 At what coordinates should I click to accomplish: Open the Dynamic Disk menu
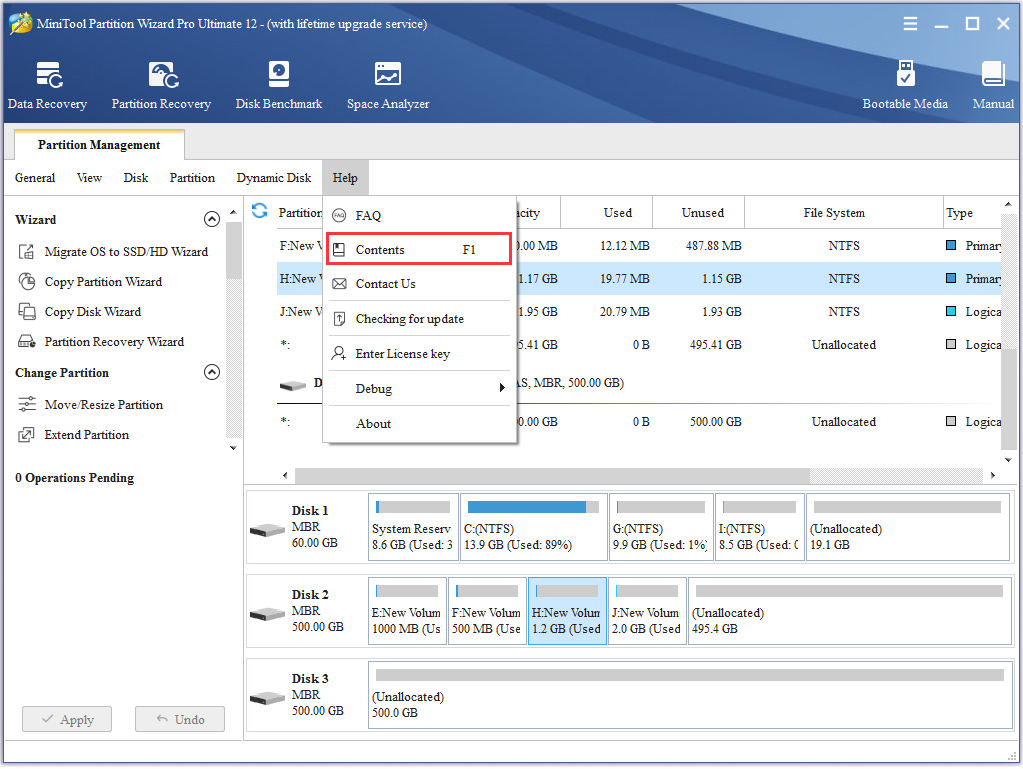point(273,178)
